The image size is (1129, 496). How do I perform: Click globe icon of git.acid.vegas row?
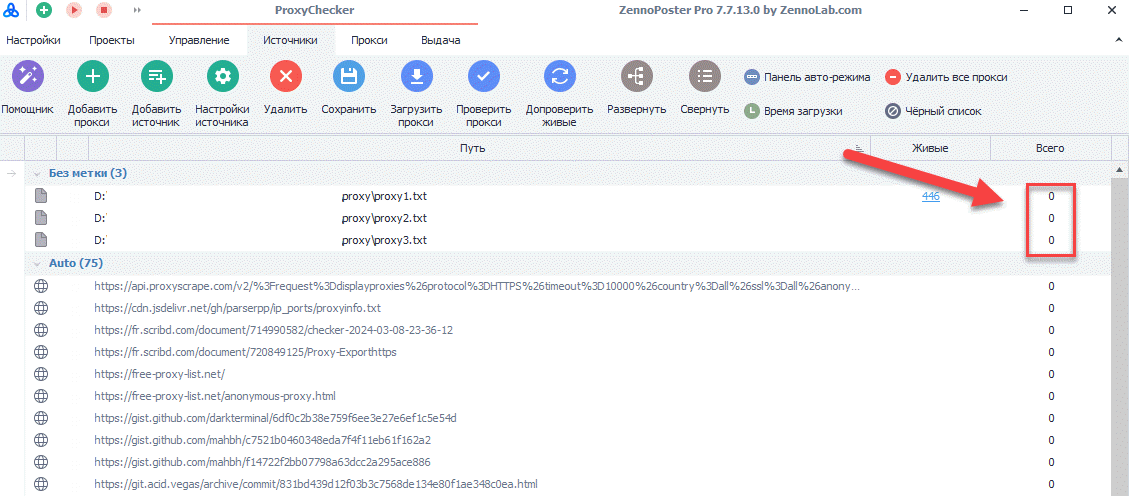[x=41, y=484]
